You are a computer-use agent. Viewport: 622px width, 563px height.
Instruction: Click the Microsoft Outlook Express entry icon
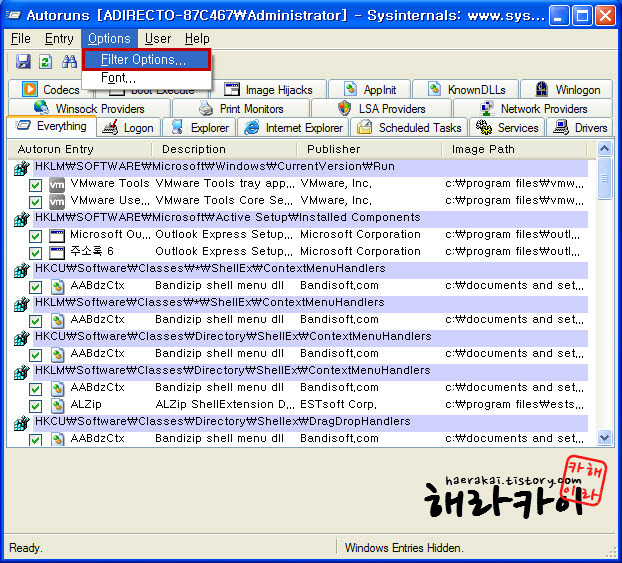tap(57, 236)
